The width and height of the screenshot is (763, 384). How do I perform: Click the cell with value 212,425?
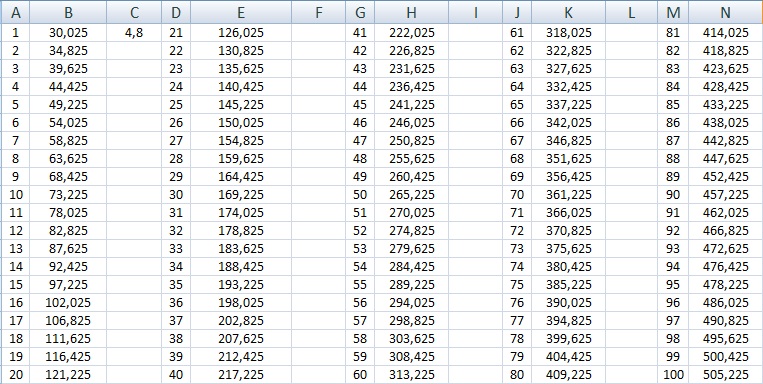click(241, 357)
